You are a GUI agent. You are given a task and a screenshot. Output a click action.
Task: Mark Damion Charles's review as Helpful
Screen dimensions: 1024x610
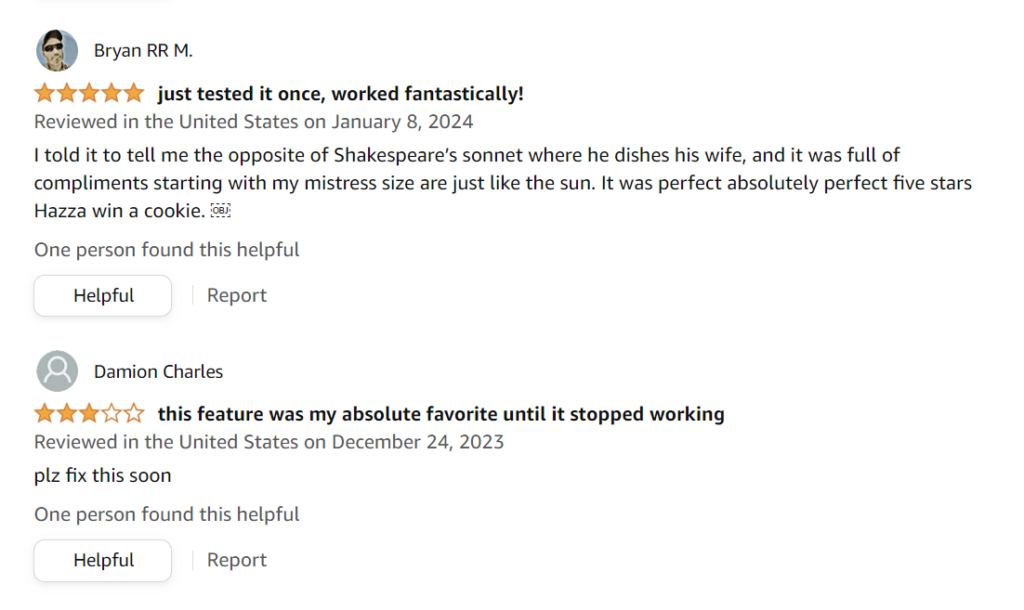click(x=103, y=560)
